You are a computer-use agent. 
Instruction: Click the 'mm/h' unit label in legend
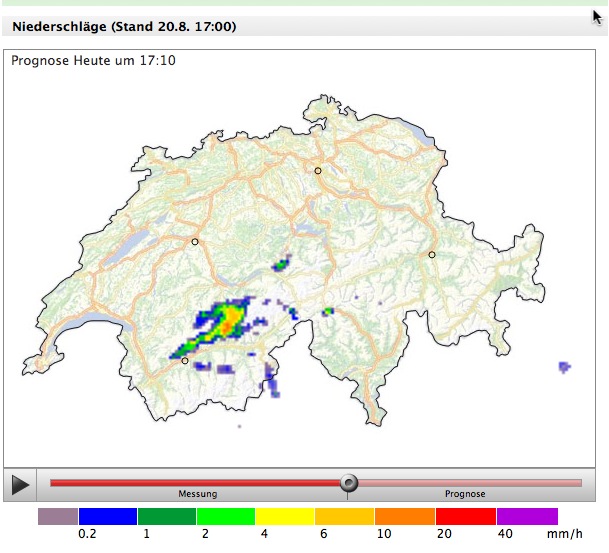(x=564, y=534)
